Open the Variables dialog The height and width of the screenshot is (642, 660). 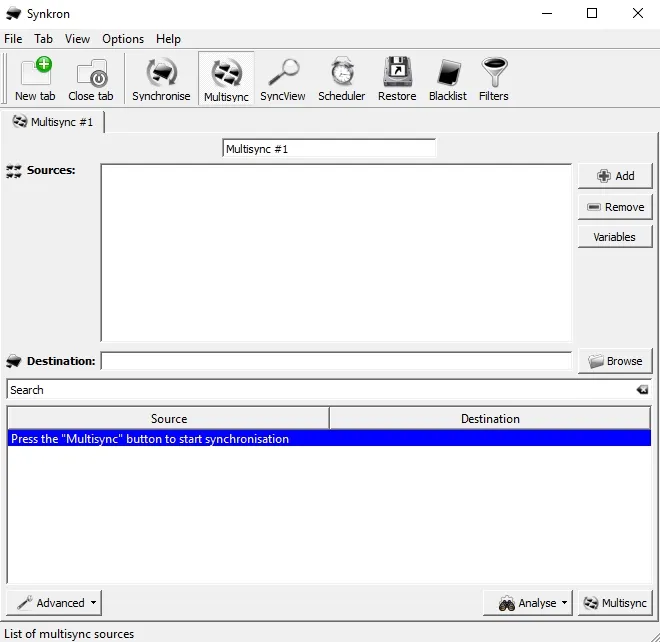coord(615,237)
